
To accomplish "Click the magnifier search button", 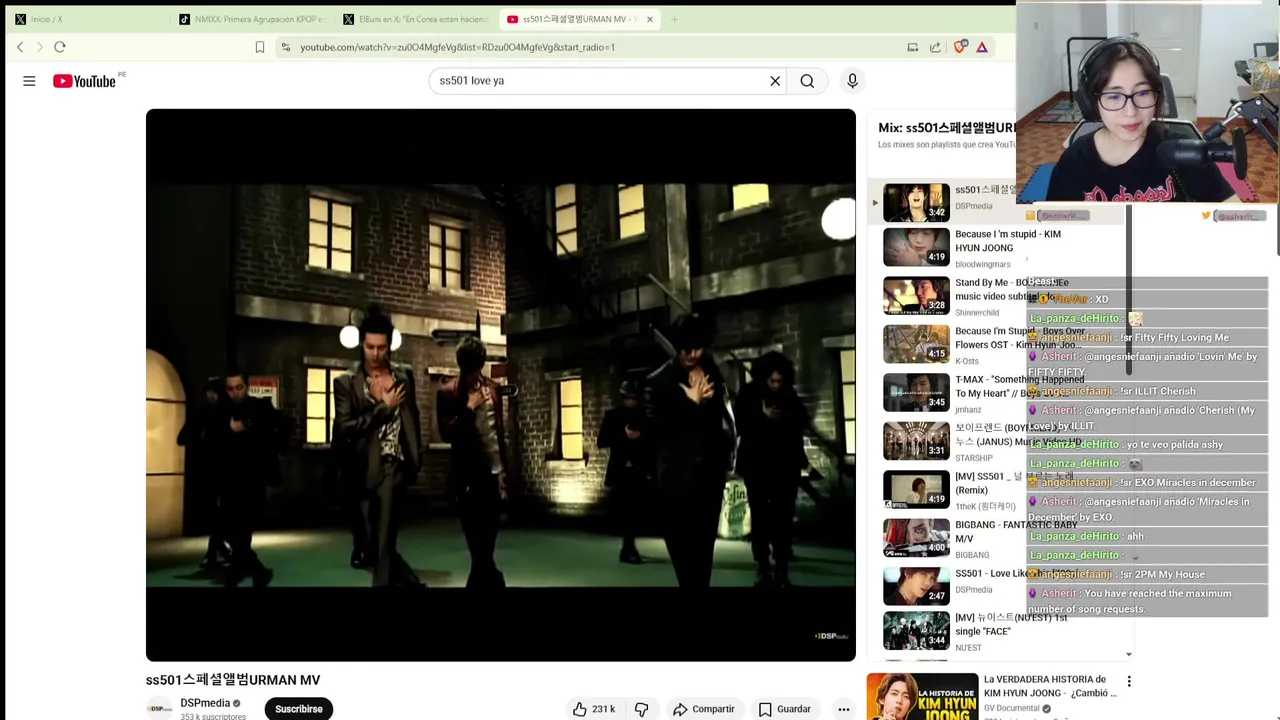I will [807, 81].
